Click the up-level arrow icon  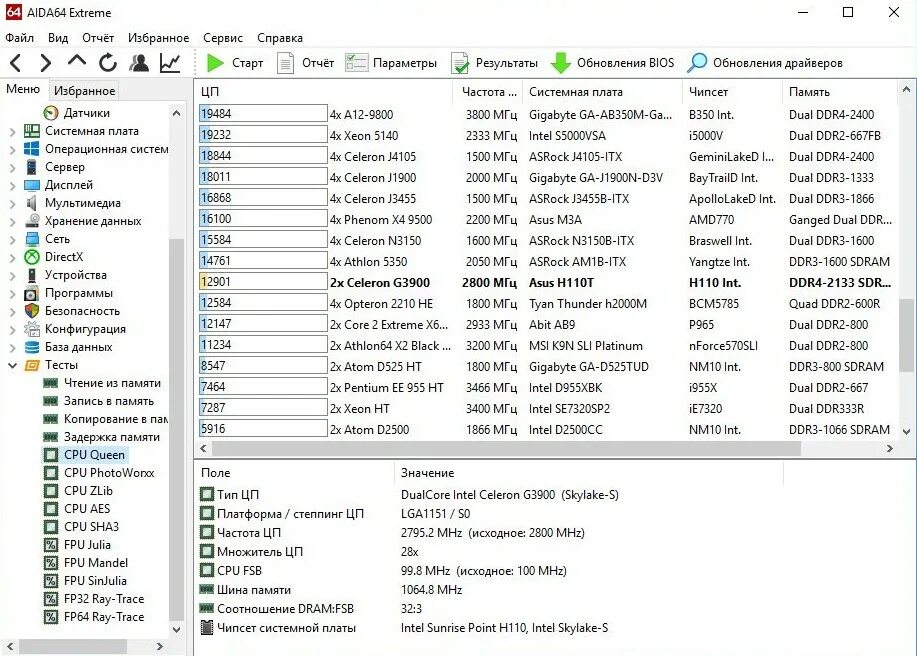77,61
